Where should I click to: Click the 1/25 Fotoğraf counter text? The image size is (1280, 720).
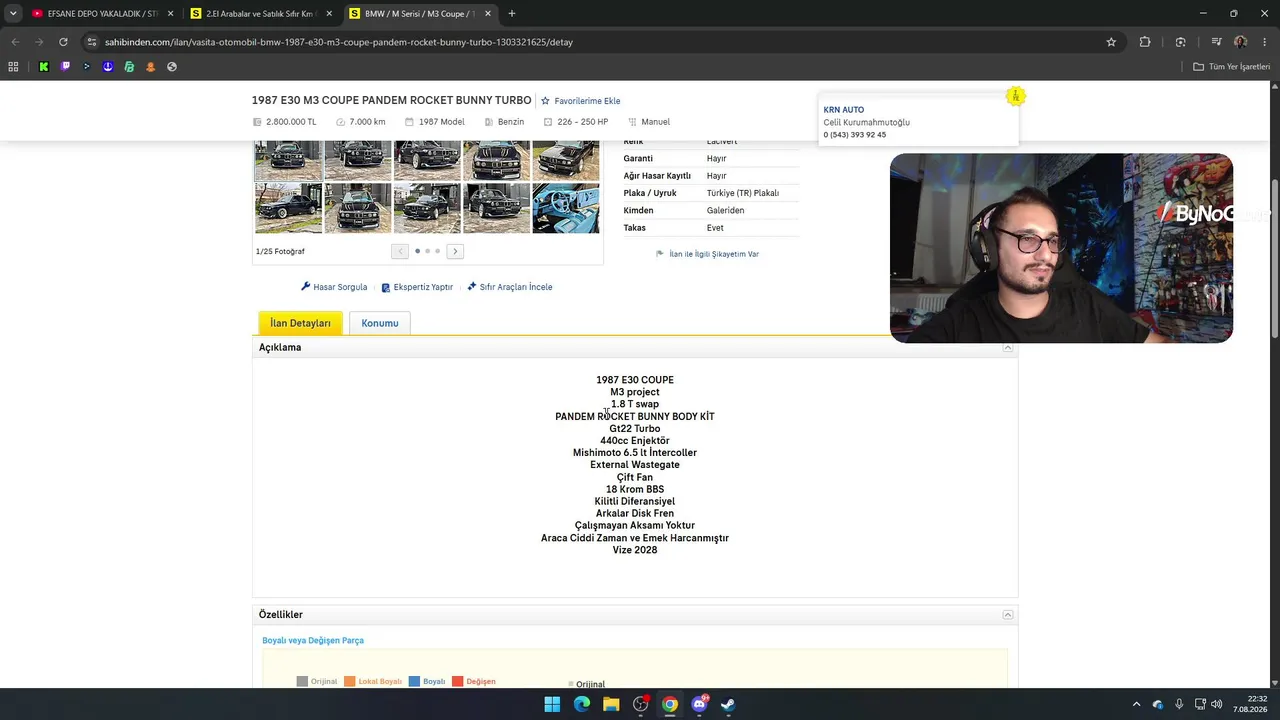pos(280,251)
